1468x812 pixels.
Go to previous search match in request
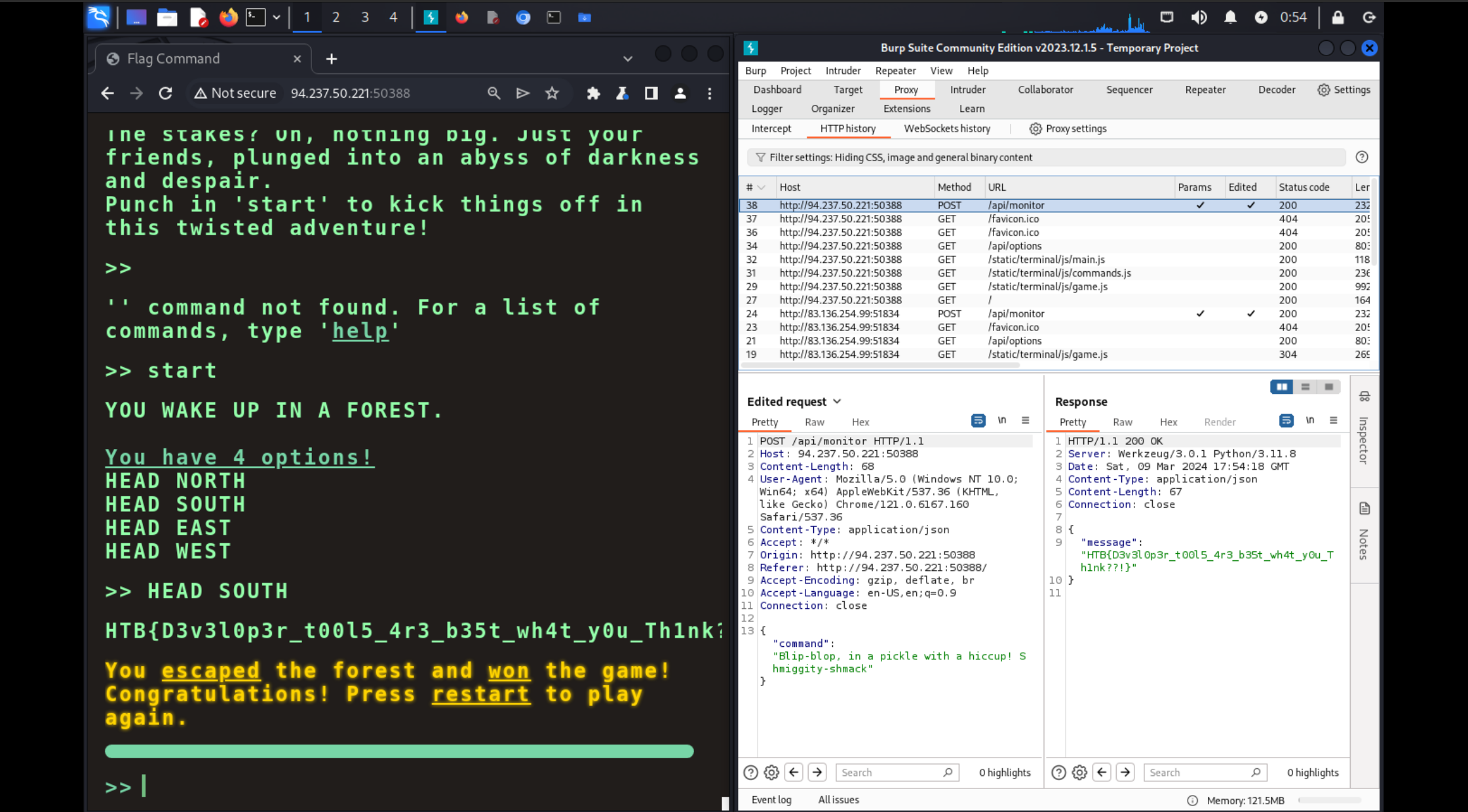click(x=794, y=773)
